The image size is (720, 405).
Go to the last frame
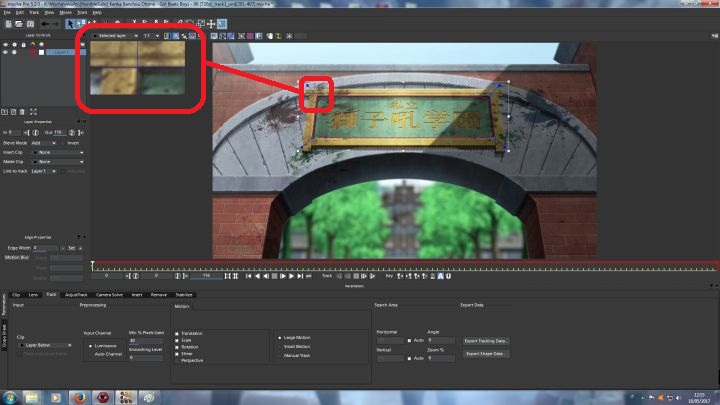[300, 276]
